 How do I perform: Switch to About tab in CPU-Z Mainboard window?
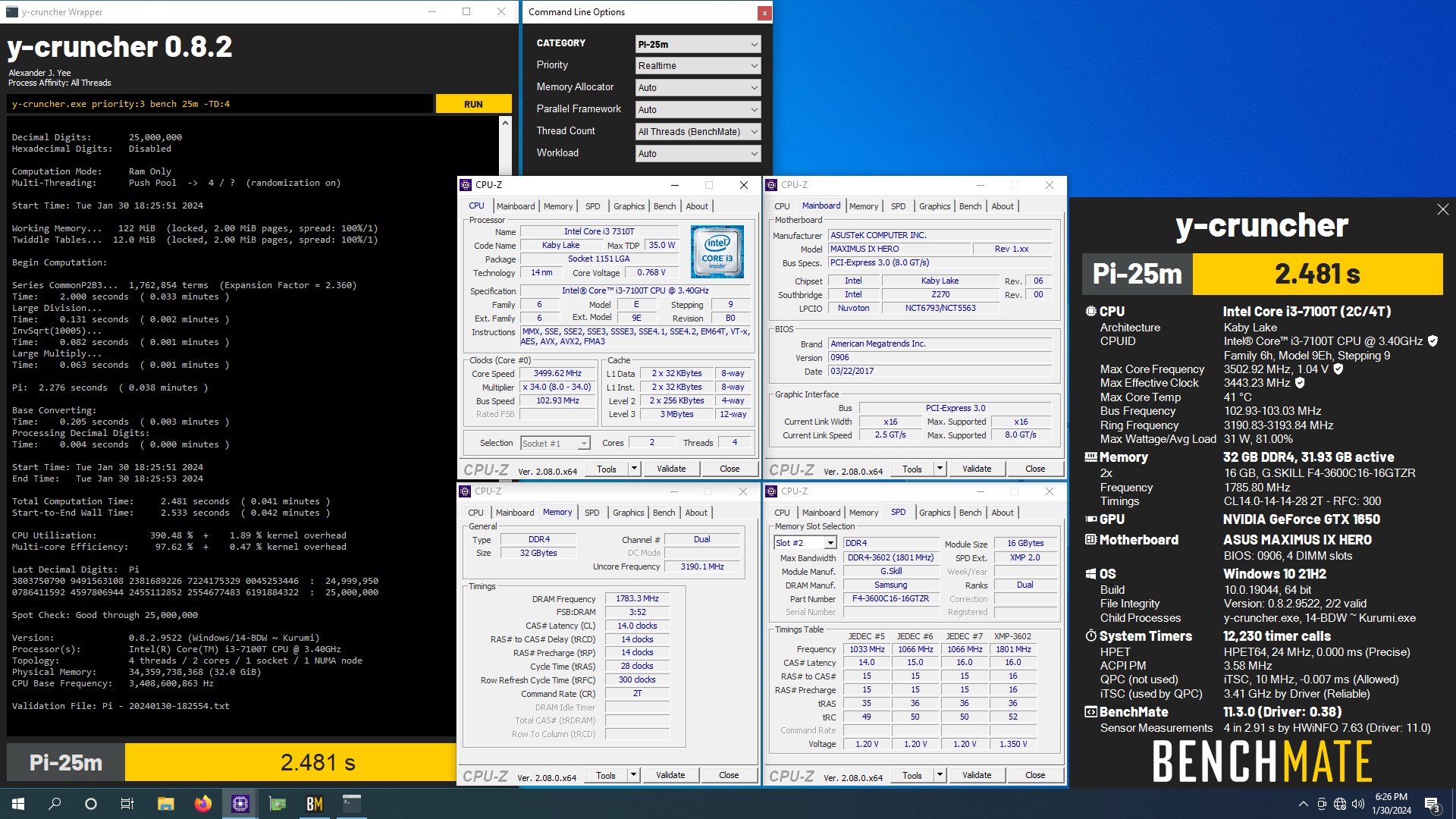coord(1003,206)
